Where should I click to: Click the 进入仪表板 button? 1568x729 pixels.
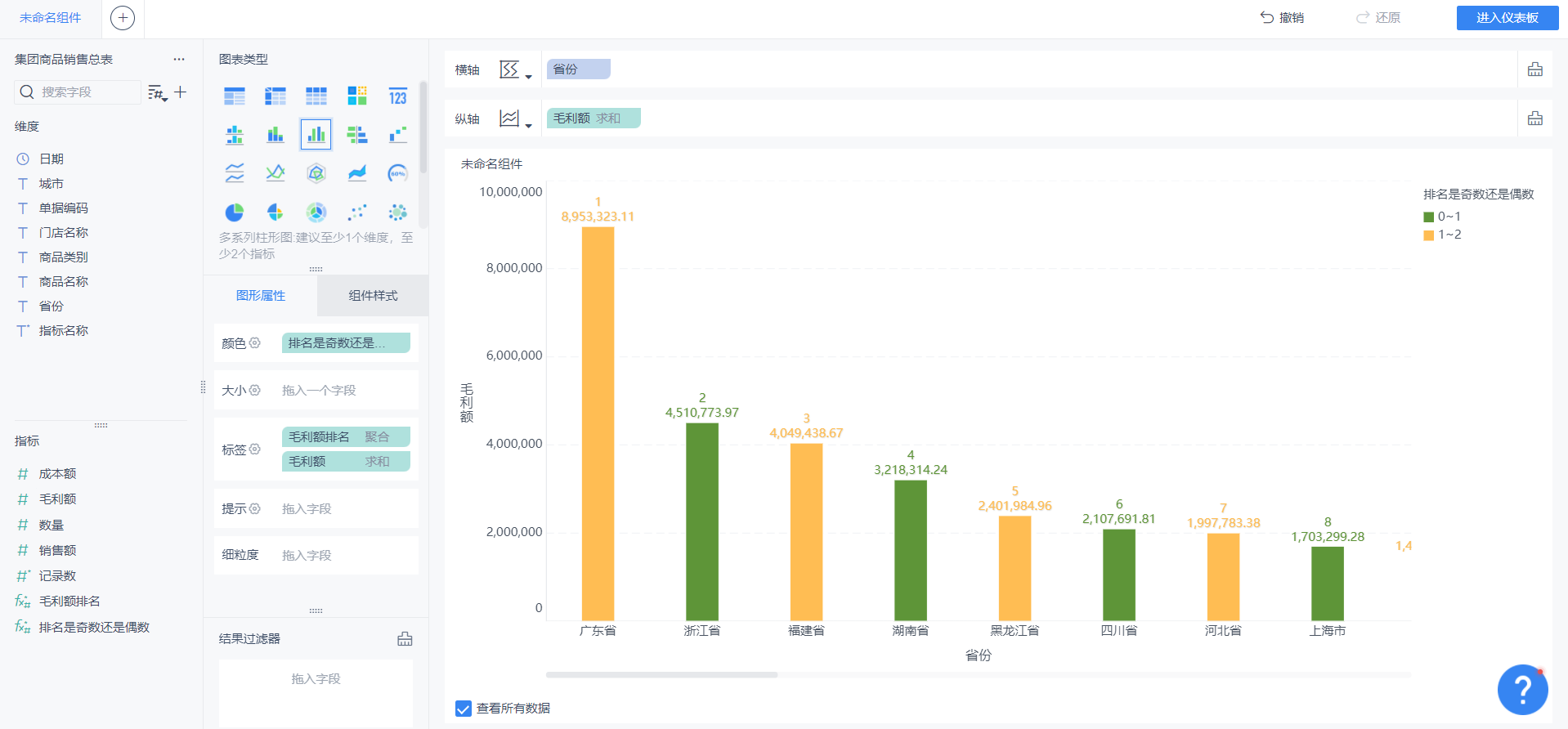pyautogui.click(x=1508, y=18)
